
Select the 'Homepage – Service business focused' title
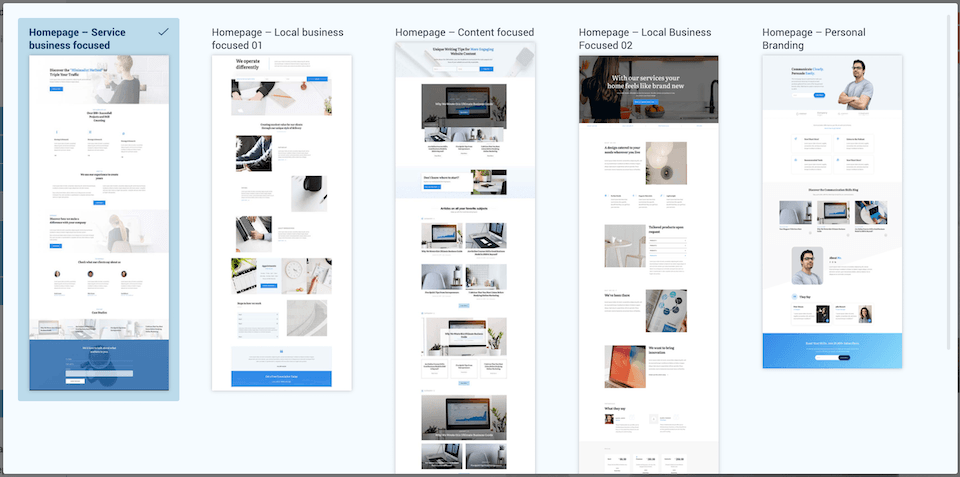click(77, 39)
